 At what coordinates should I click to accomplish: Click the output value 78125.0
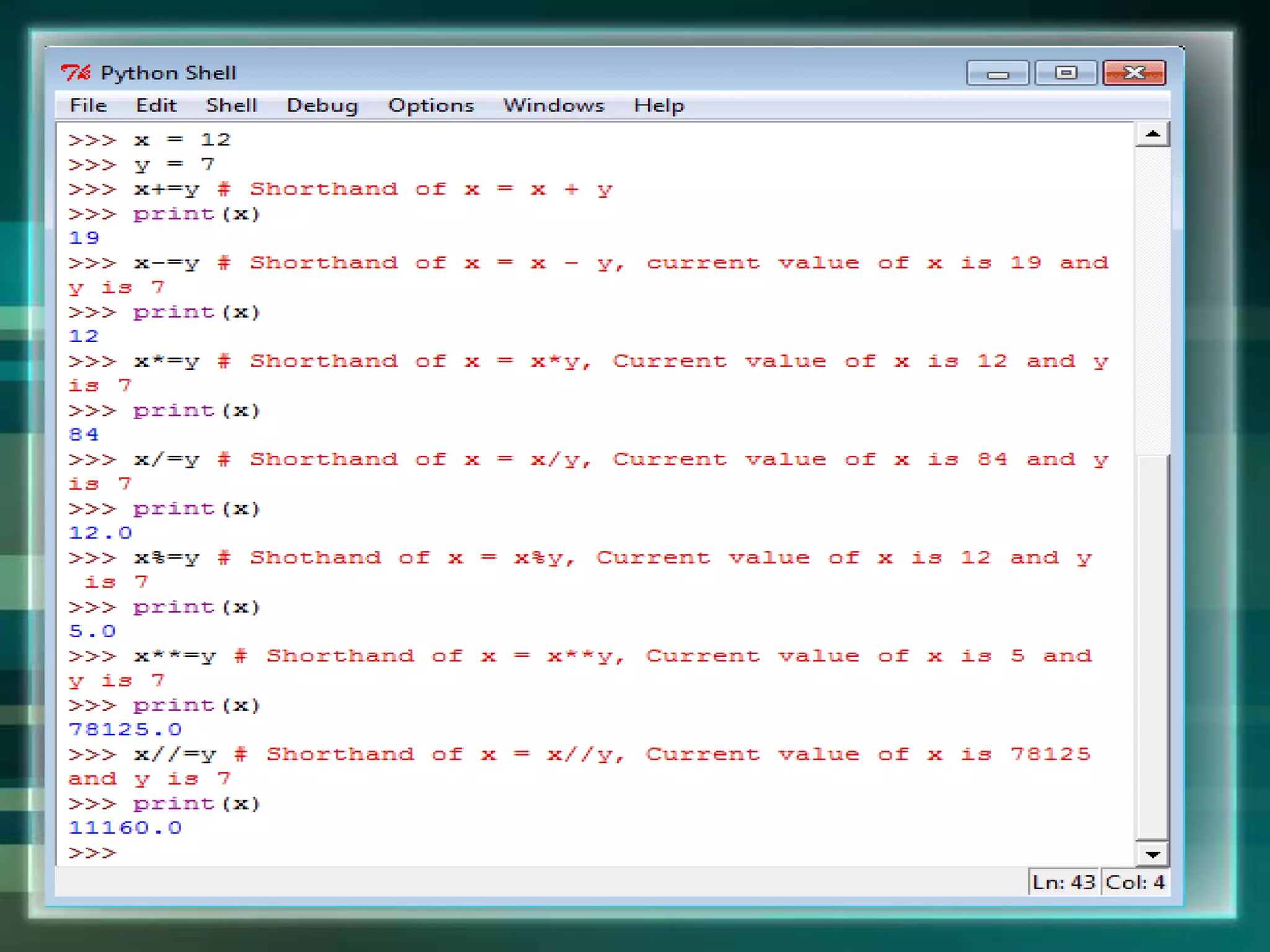point(125,729)
